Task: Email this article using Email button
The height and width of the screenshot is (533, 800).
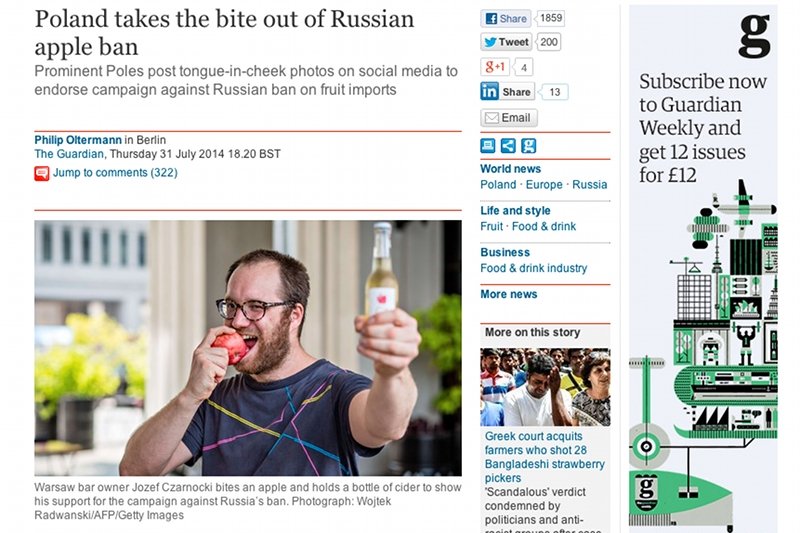Action: (509, 118)
